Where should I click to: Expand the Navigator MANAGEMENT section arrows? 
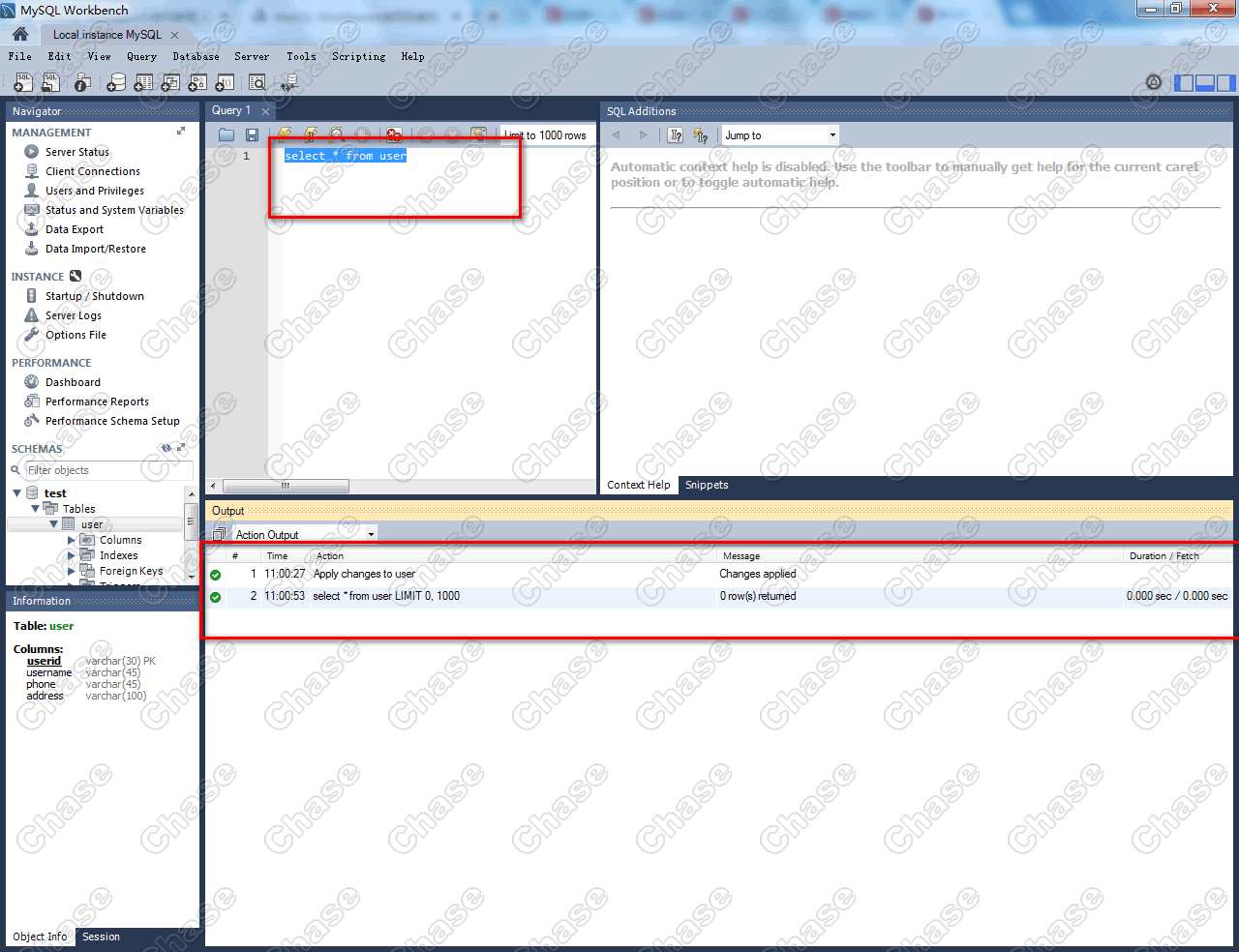click(x=181, y=131)
